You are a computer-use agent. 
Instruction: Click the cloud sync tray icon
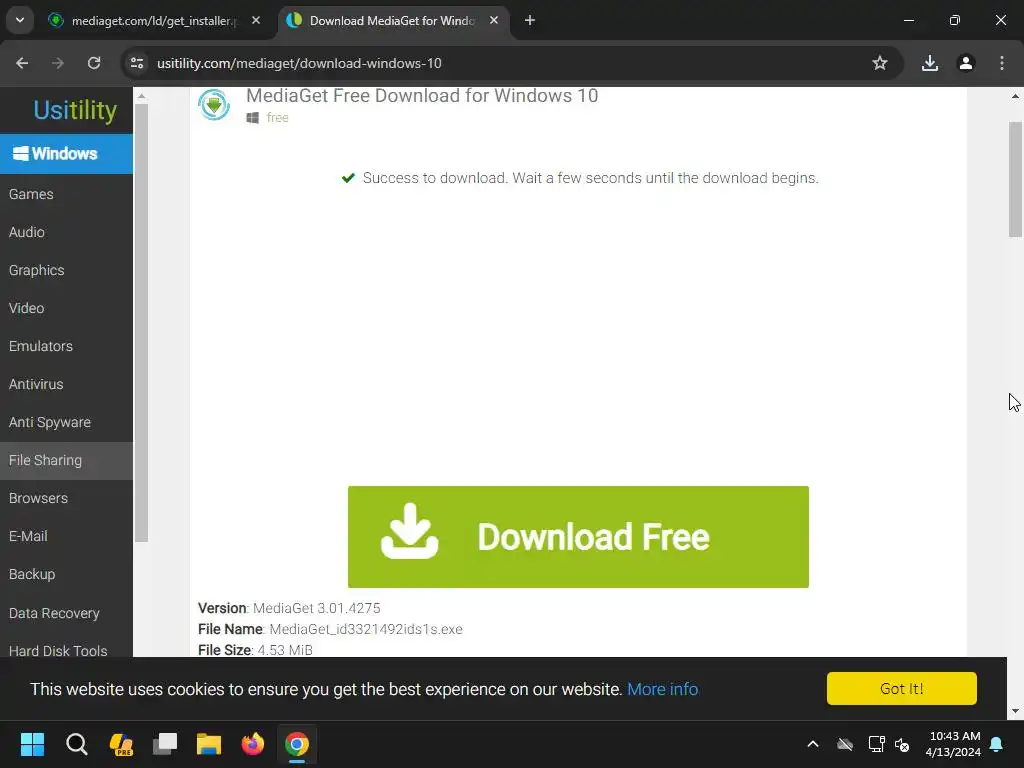coord(844,744)
